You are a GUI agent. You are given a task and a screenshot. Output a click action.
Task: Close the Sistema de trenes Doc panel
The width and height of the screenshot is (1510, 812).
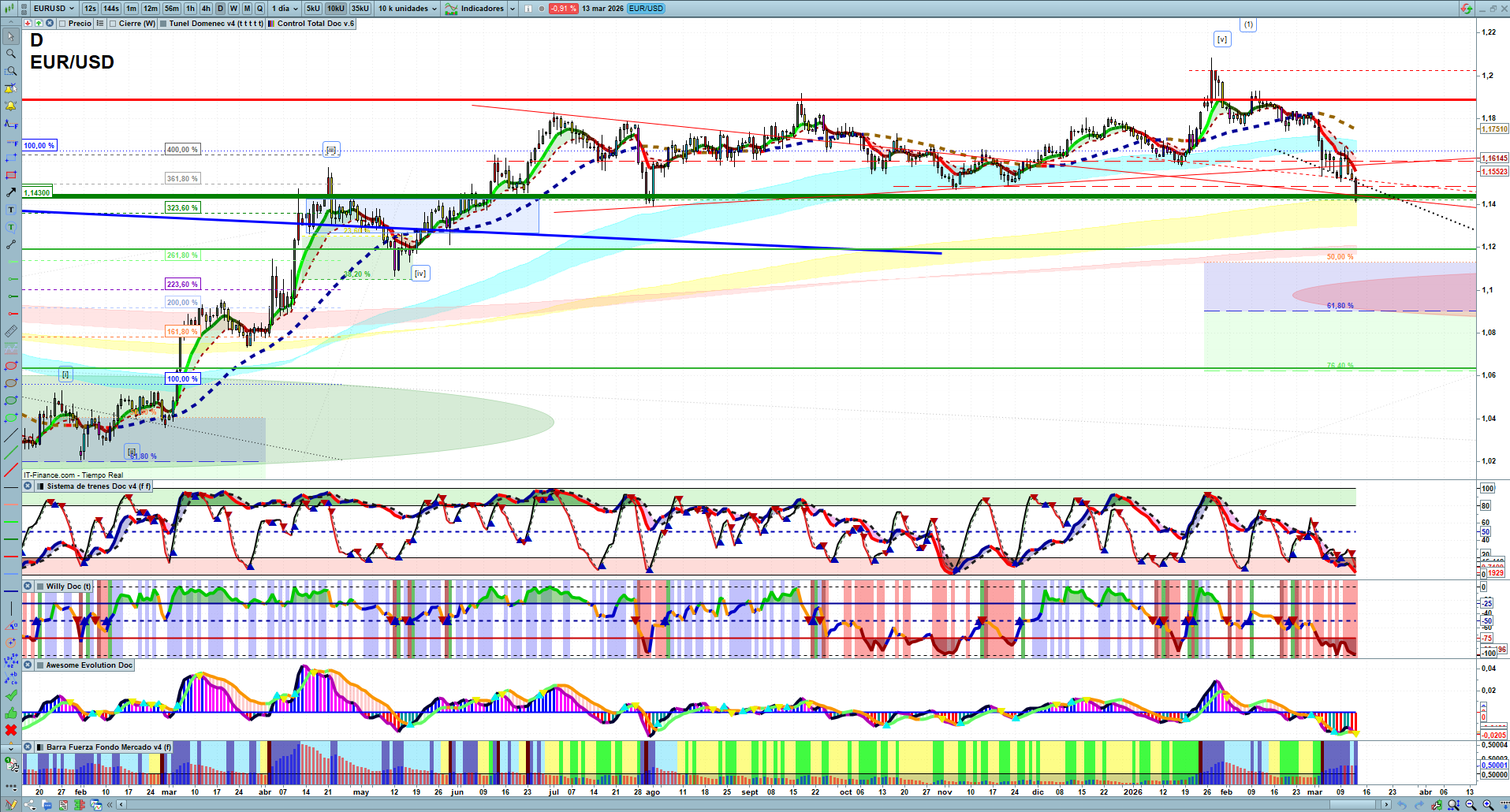(28, 486)
